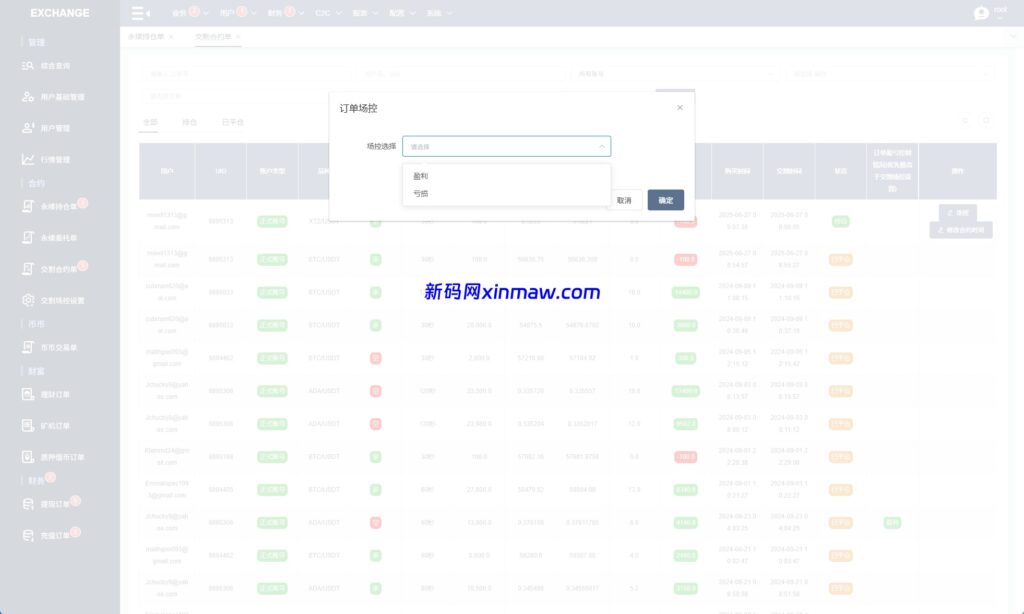This screenshot has height=614, width=1024.
Task: Open 币币交易单 sidebar icon
Action: tap(29, 347)
